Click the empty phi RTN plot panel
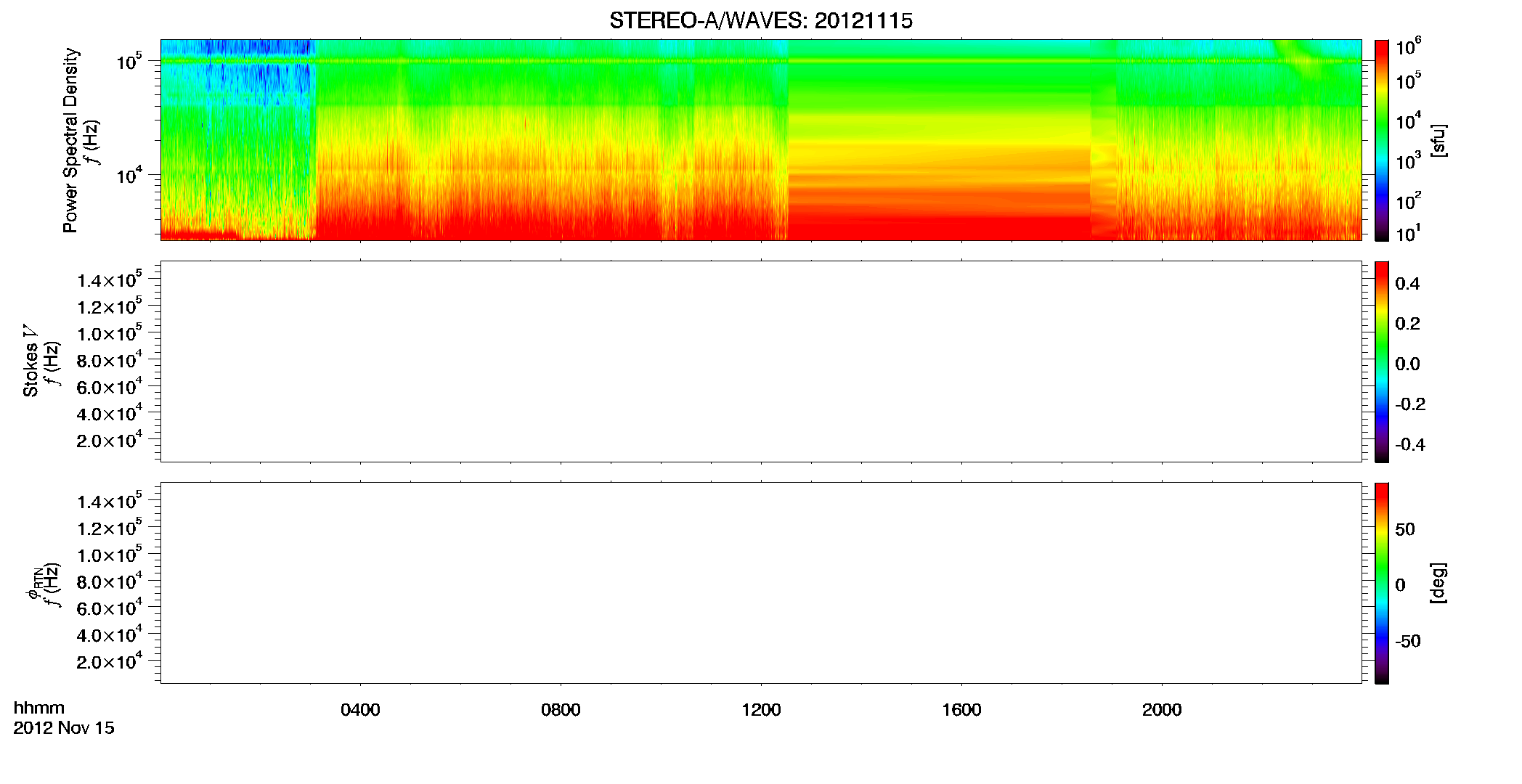The image size is (1522, 784). coord(761,583)
